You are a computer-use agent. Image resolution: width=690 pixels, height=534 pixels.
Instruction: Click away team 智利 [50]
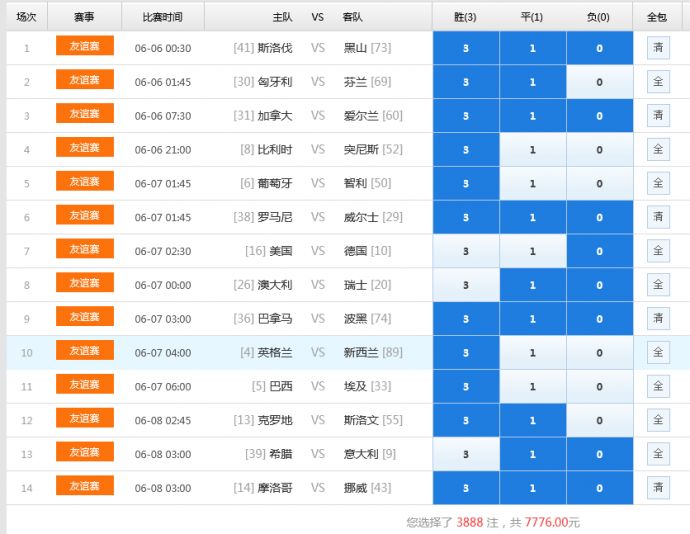[367, 183]
